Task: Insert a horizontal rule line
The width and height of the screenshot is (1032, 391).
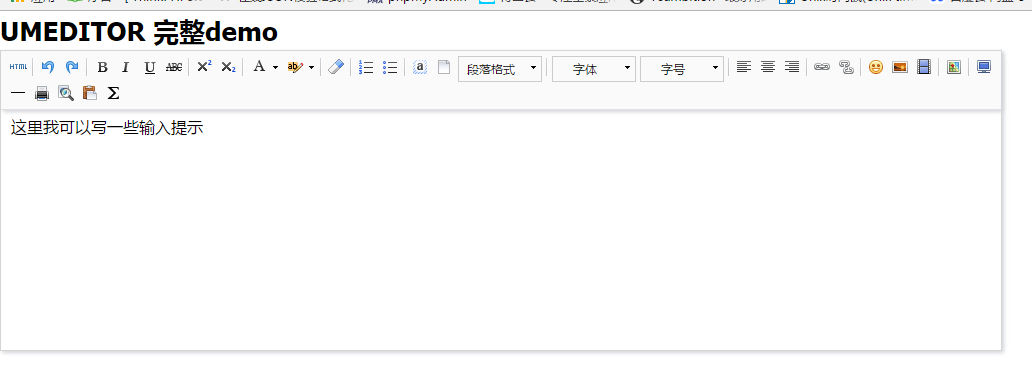Action: pos(18,93)
